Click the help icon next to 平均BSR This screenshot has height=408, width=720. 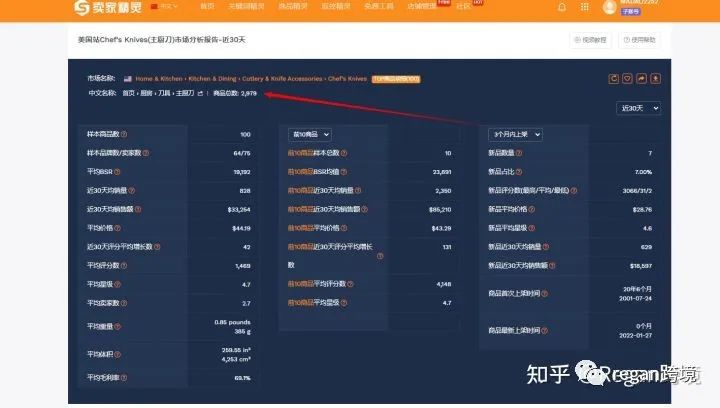117,172
